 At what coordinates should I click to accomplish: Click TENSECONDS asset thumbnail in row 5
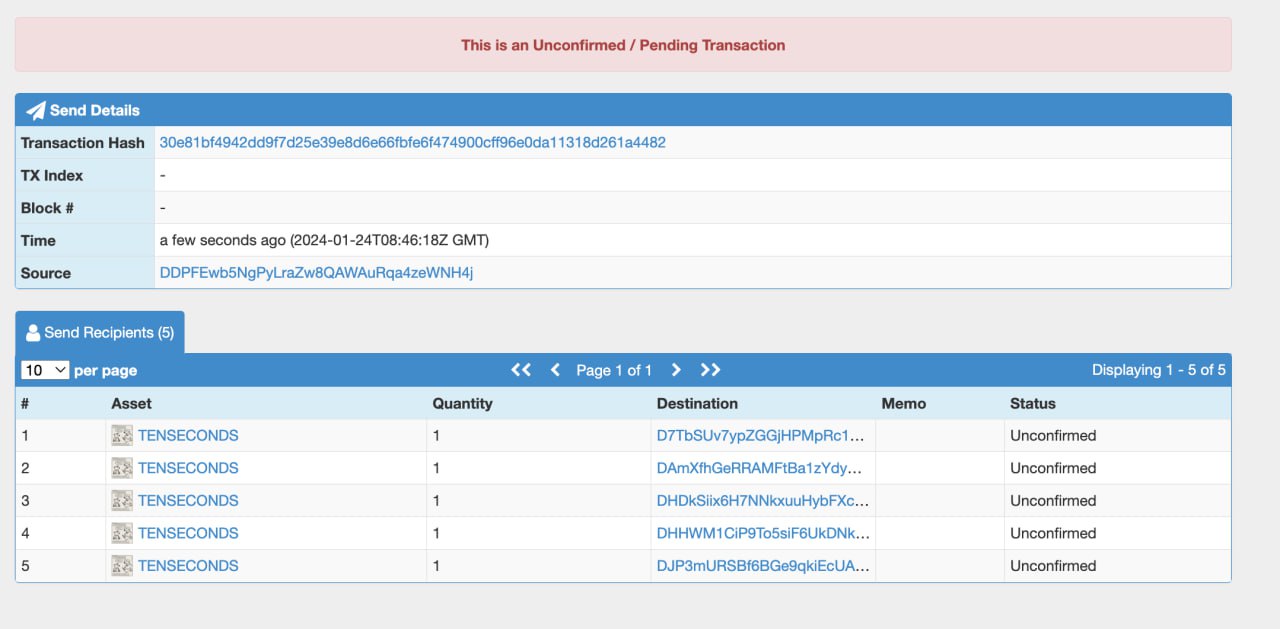coord(122,565)
